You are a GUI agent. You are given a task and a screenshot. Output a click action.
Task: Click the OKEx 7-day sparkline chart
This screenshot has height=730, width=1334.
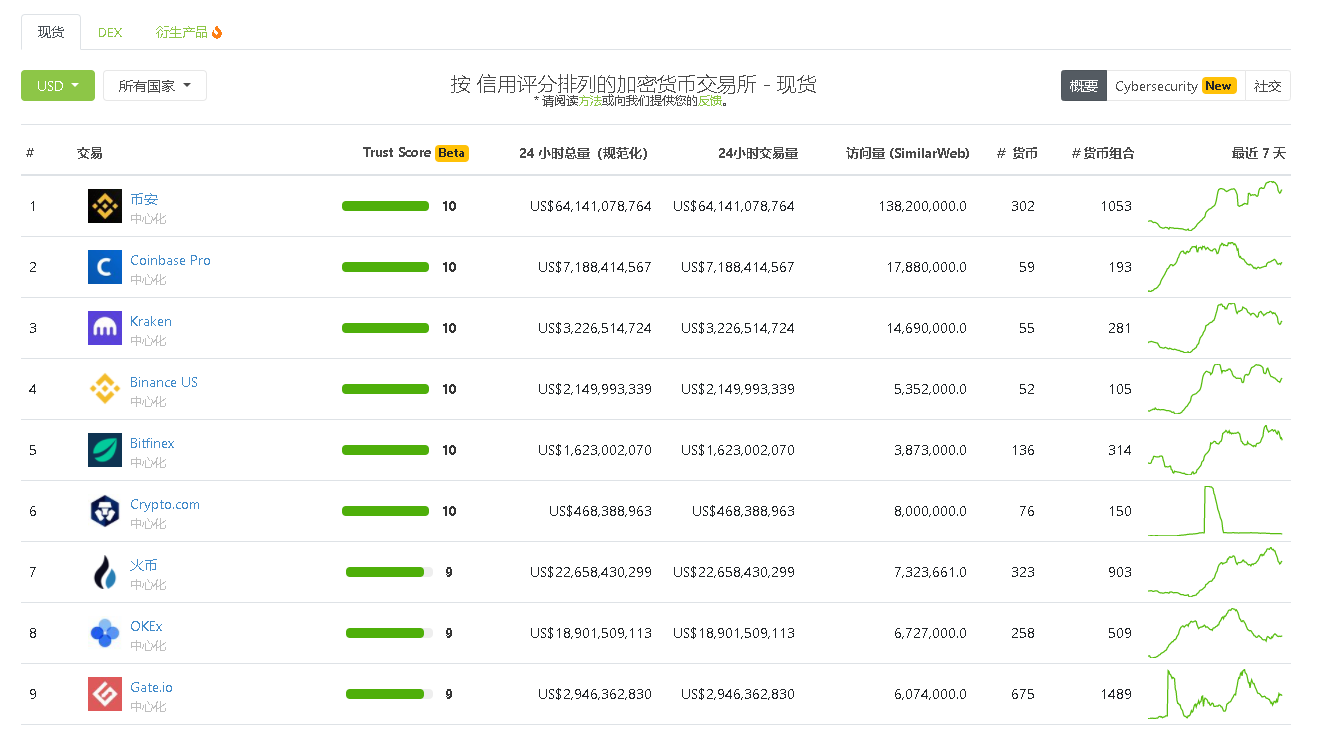click(1215, 633)
